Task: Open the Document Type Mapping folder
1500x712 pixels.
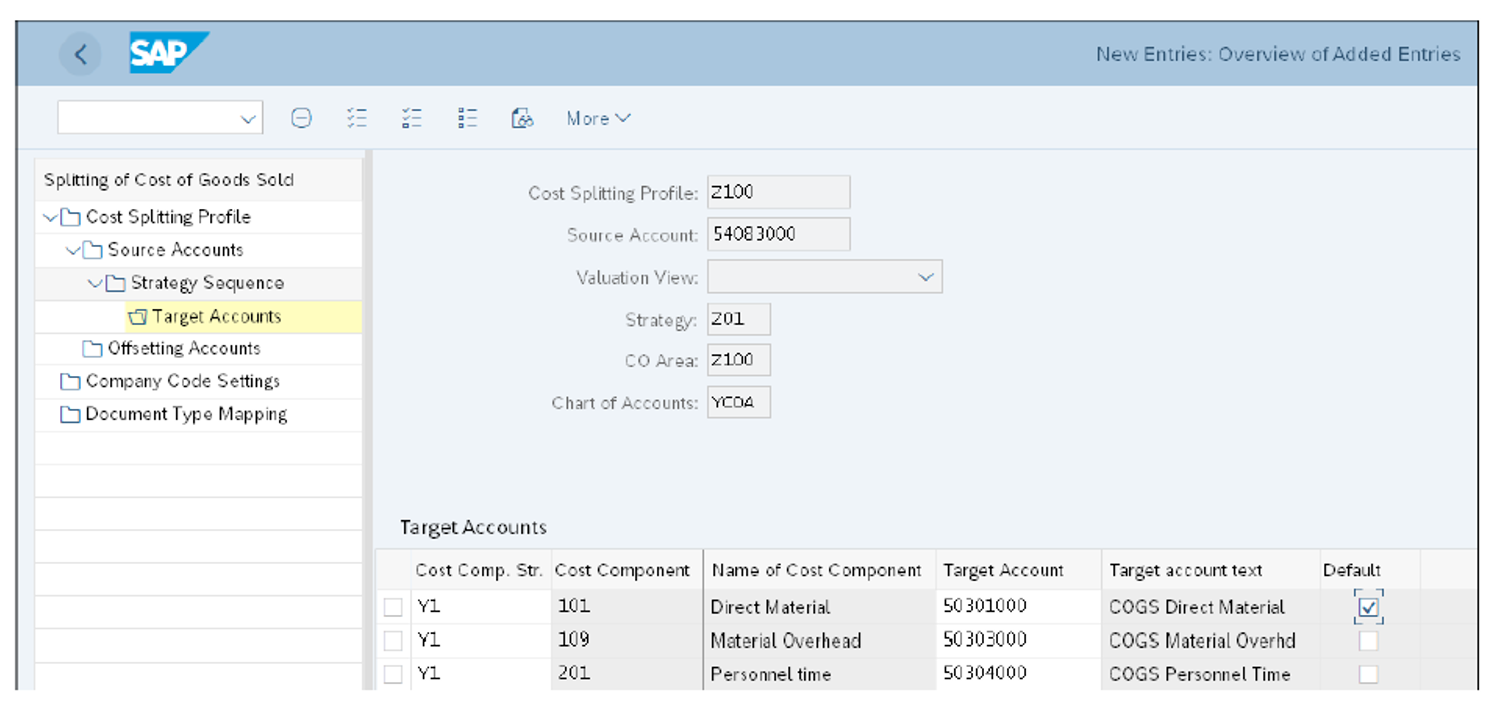Action: click(186, 414)
